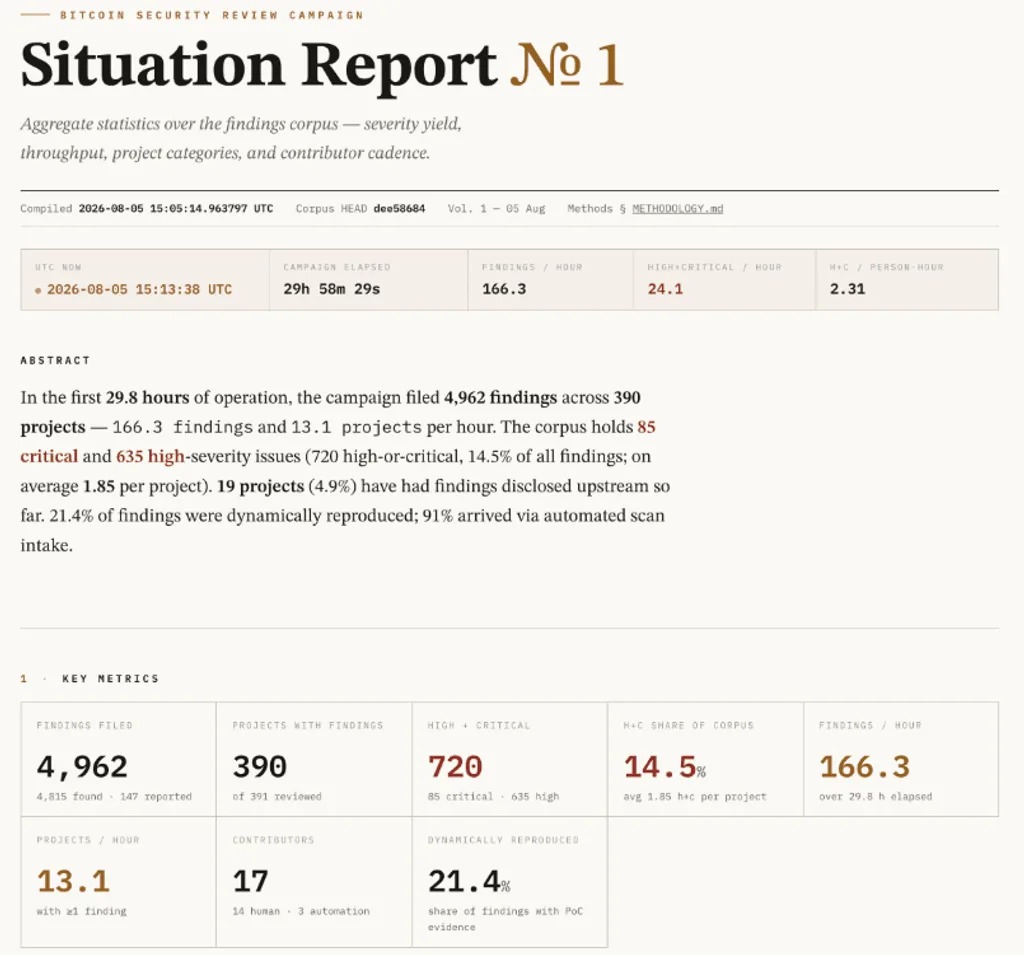Image resolution: width=1024 pixels, height=955 pixels.
Task: Click the Contributors 17 card
Action: [x=314, y=882]
